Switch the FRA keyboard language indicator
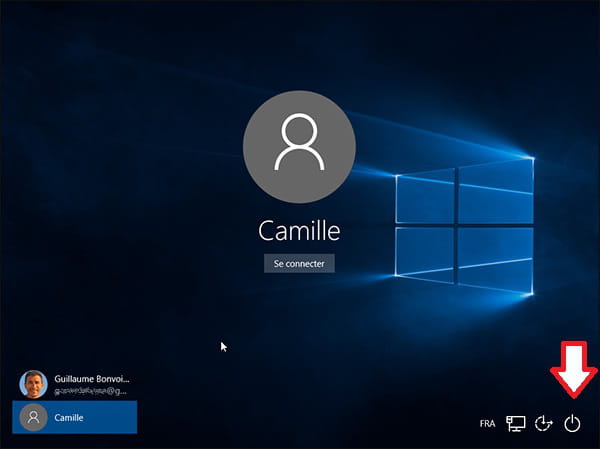The height and width of the screenshot is (449, 600). pos(487,424)
